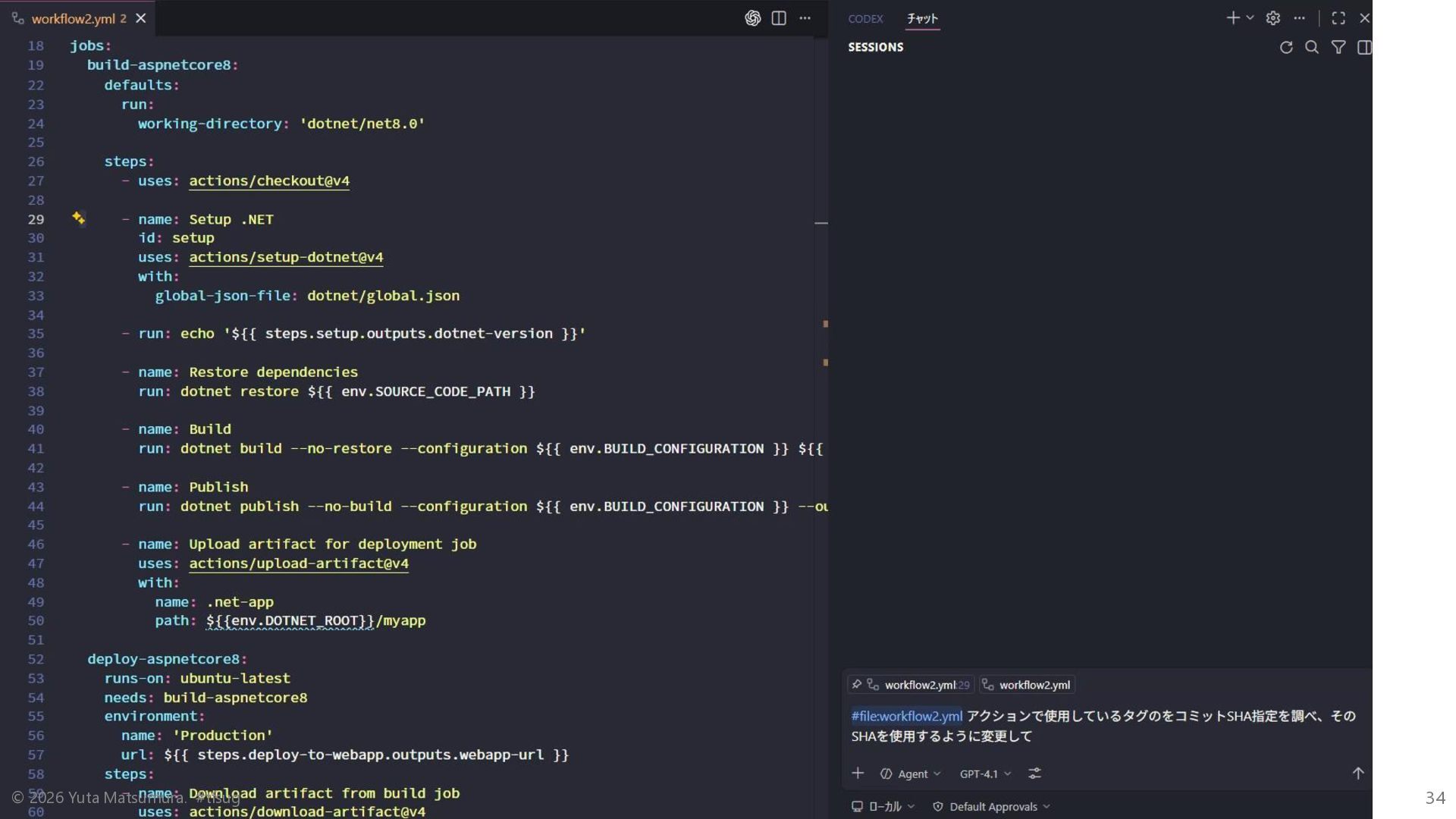Click the send arrow in chat input
Image resolution: width=1456 pixels, height=819 pixels.
pyautogui.click(x=1357, y=773)
